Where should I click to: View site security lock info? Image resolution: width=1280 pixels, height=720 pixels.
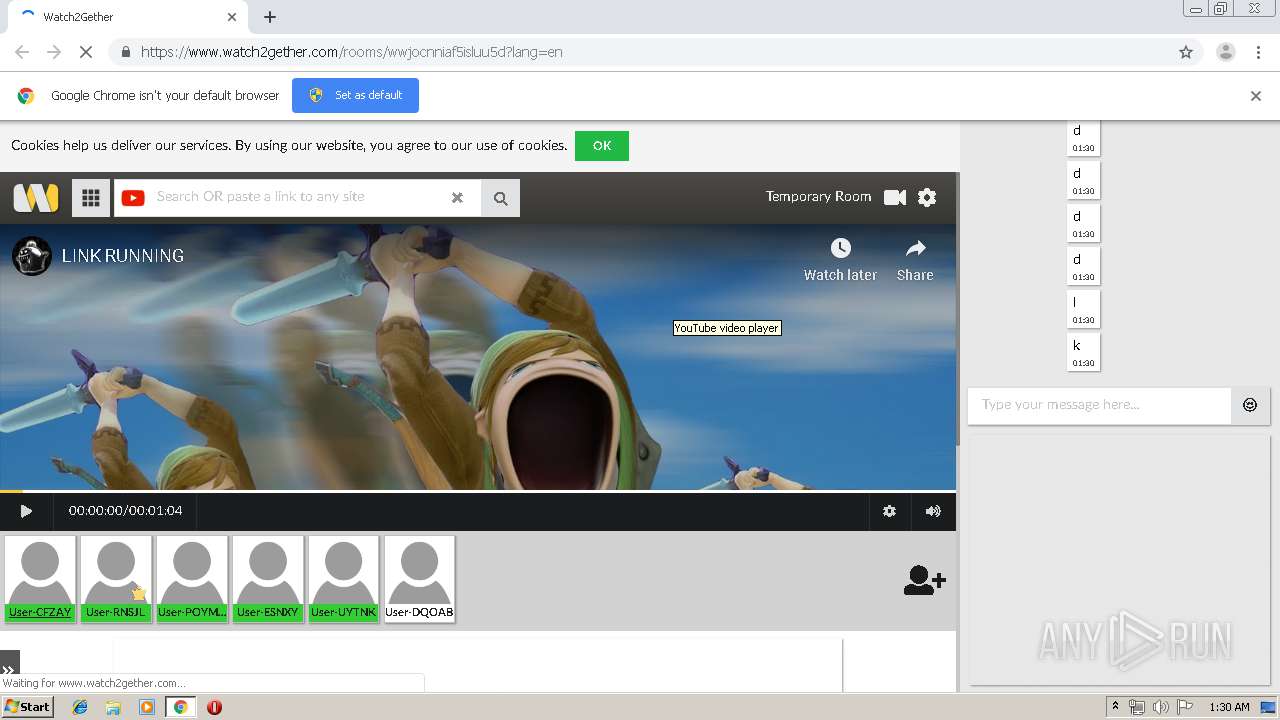[125, 52]
